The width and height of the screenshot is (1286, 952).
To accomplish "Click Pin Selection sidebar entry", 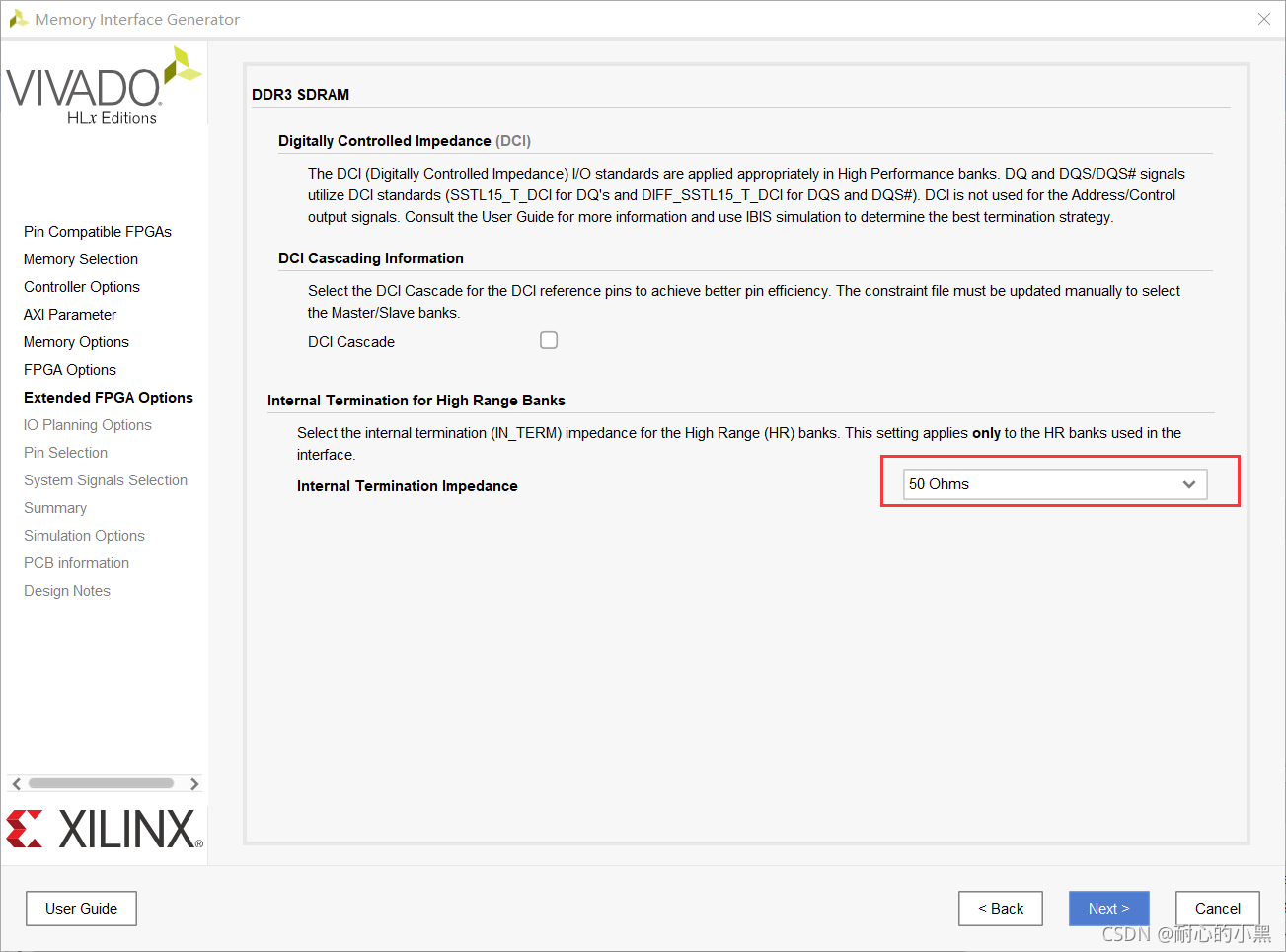I will click(x=65, y=453).
